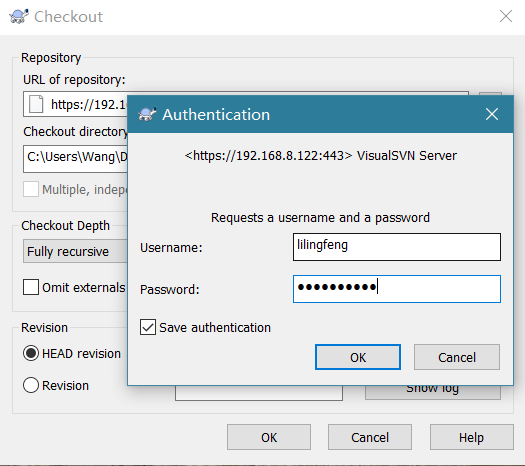
Task: Click OK in the Checkout window
Action: tap(269, 437)
